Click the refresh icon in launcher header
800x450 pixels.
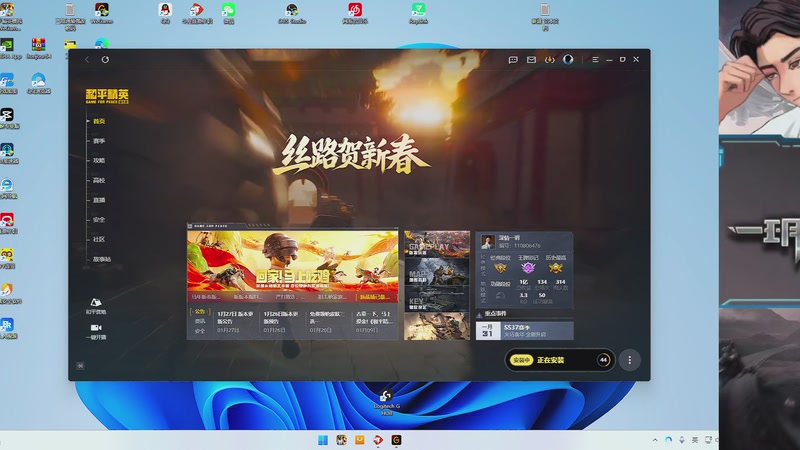105,60
